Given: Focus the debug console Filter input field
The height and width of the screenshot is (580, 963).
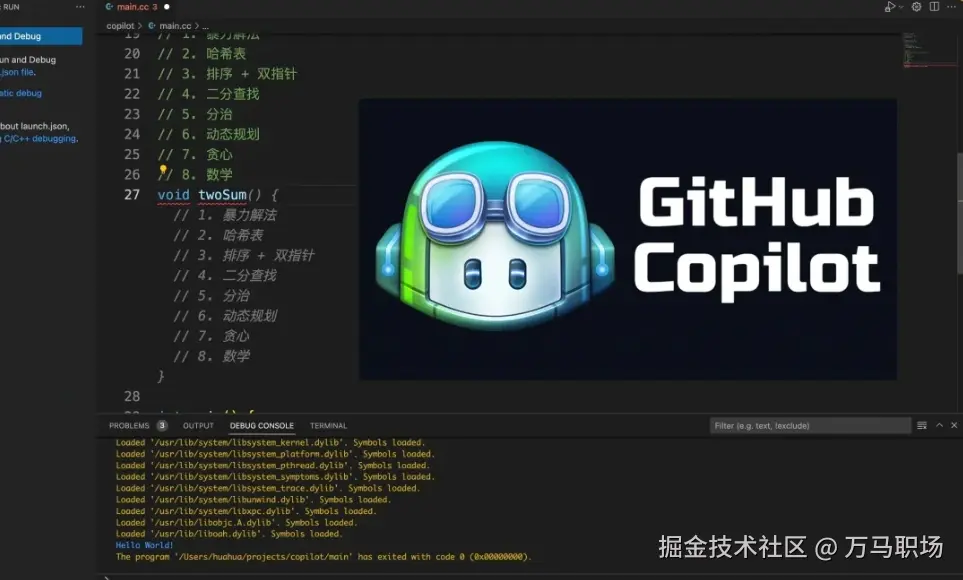Looking at the screenshot, I should [810, 425].
